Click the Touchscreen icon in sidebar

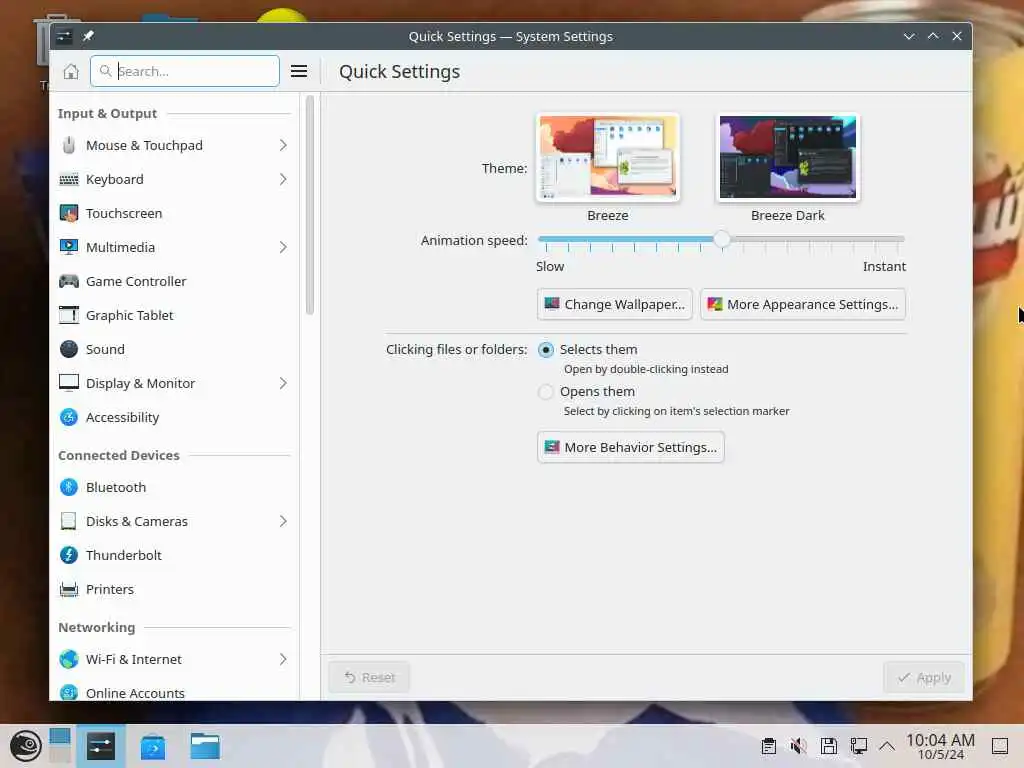pyautogui.click(x=69, y=213)
